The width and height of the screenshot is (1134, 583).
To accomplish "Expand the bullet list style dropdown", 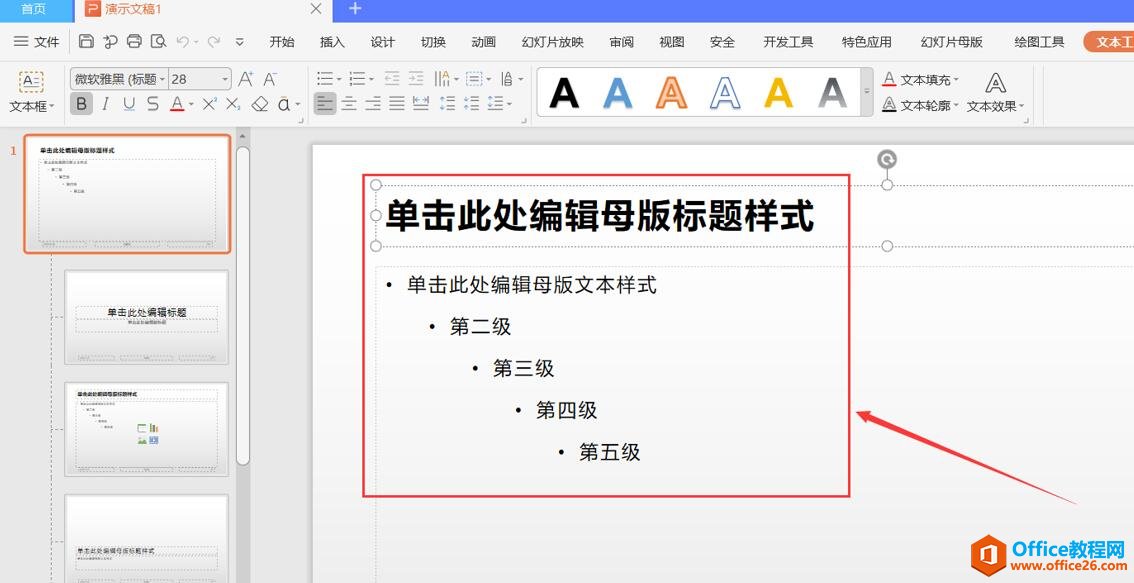I will (341, 79).
